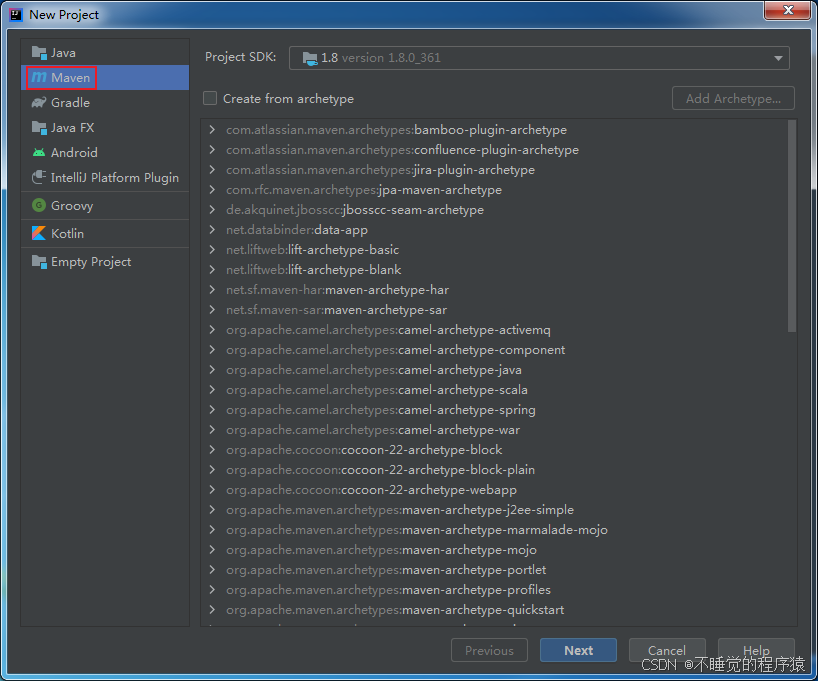This screenshot has height=681, width=818.
Task: Click the Java FX folder icon
Action: (39, 127)
